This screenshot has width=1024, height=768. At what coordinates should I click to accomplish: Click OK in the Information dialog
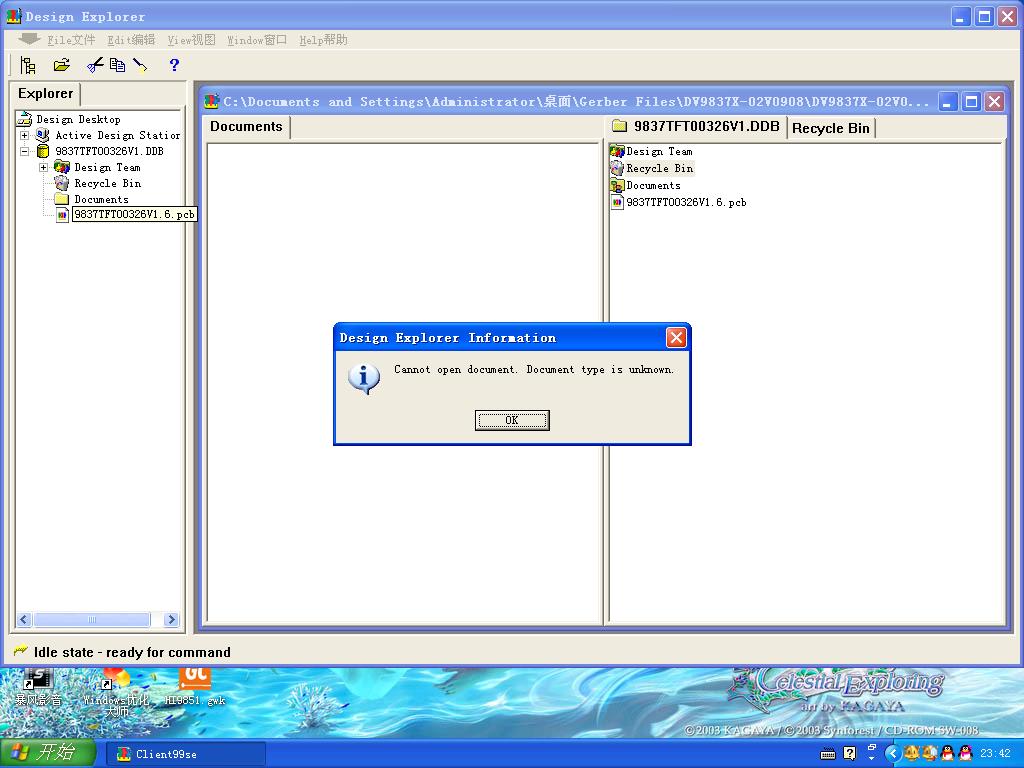[x=512, y=420]
